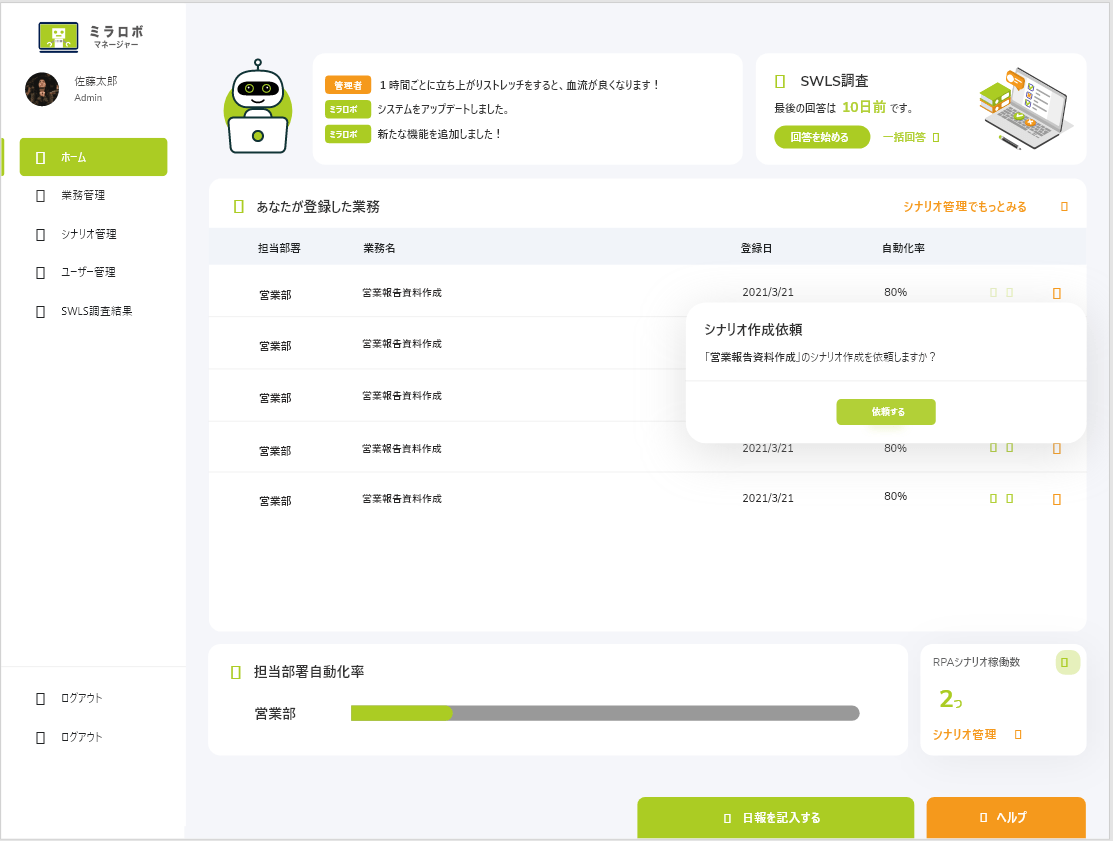The height and width of the screenshot is (841, 1113).
Task: Click the 回答を始める button in the SWLS調査 panel
Action: click(x=821, y=136)
